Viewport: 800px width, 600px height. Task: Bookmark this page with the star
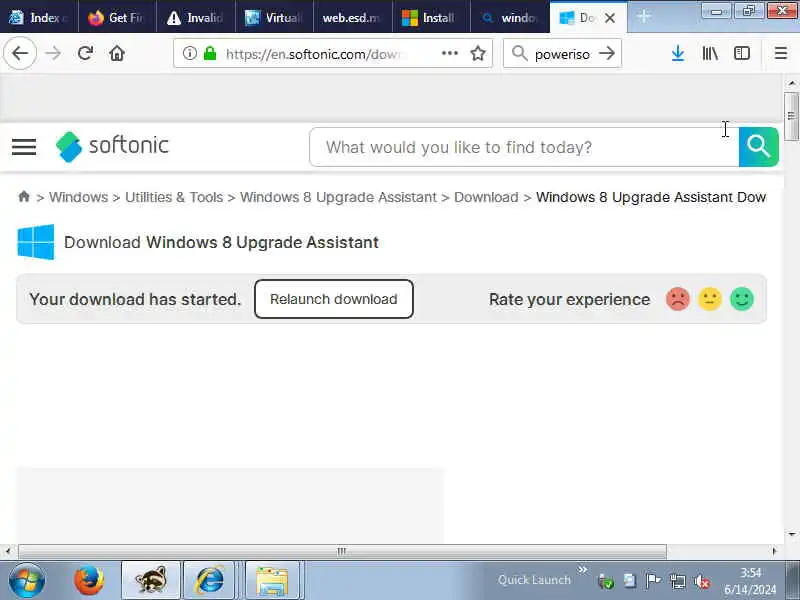[x=478, y=53]
